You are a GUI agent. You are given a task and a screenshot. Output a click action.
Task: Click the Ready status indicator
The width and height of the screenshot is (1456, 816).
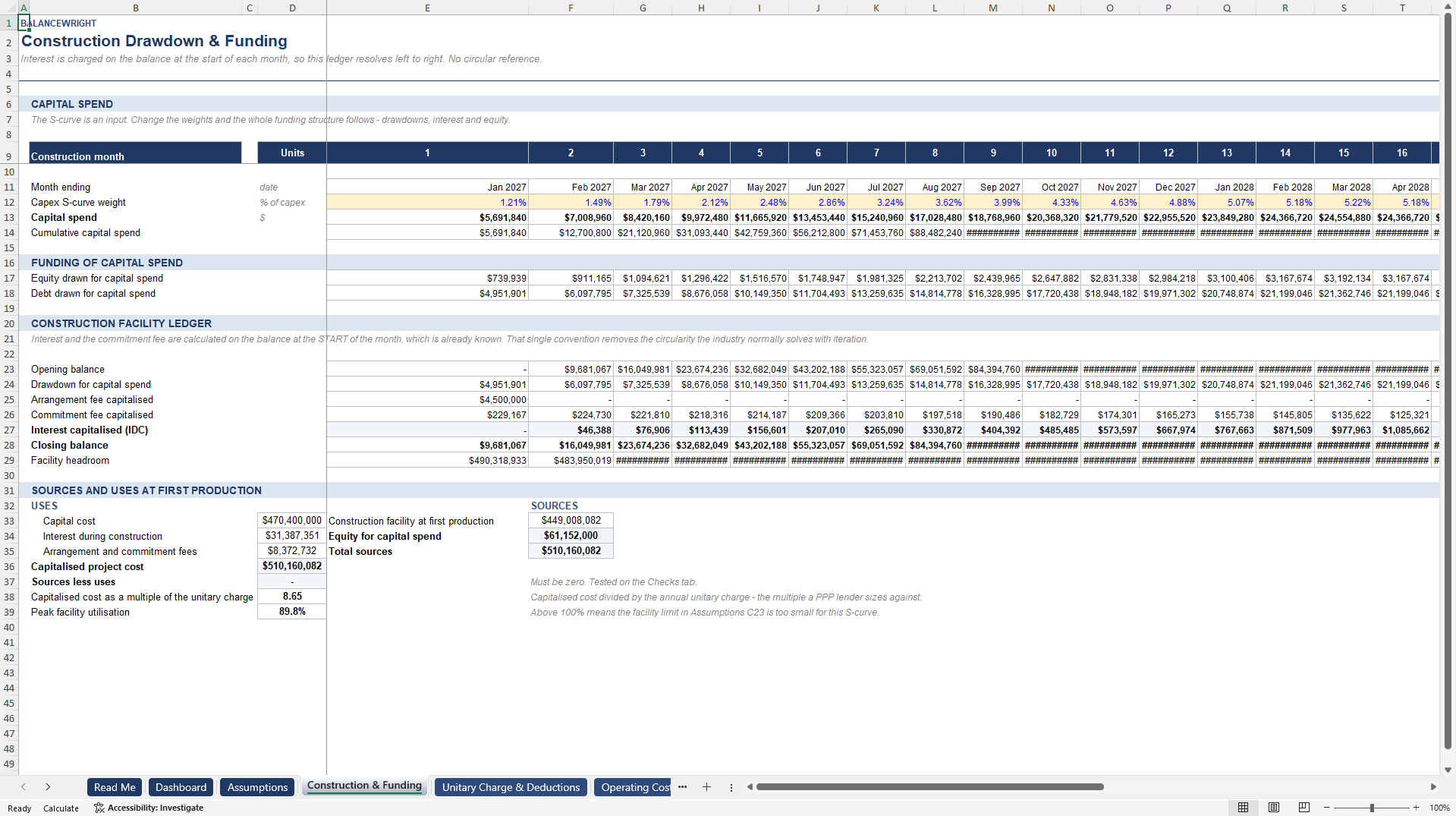[19, 808]
